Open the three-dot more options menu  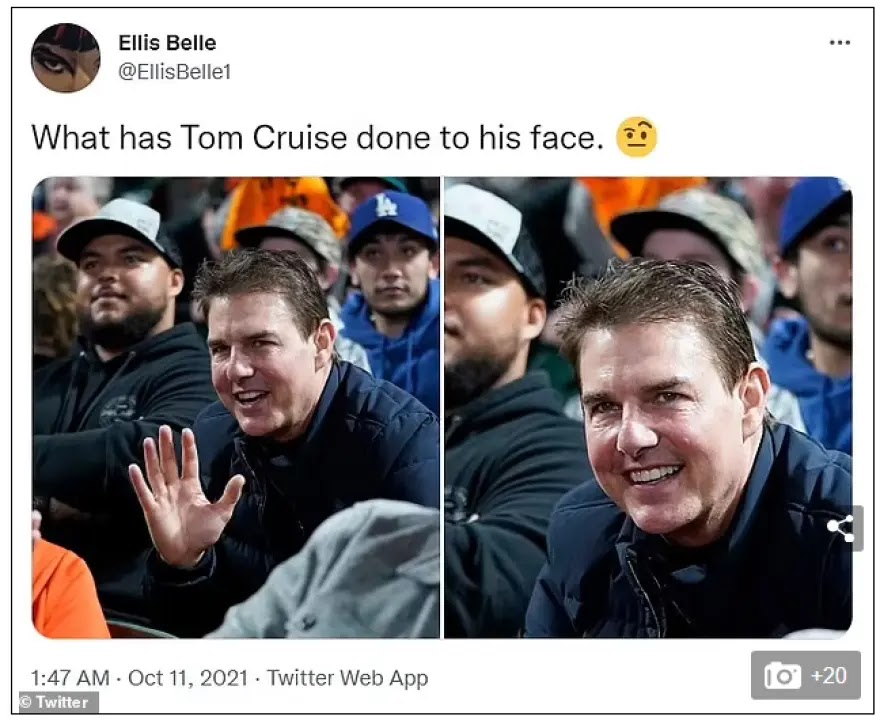840,43
